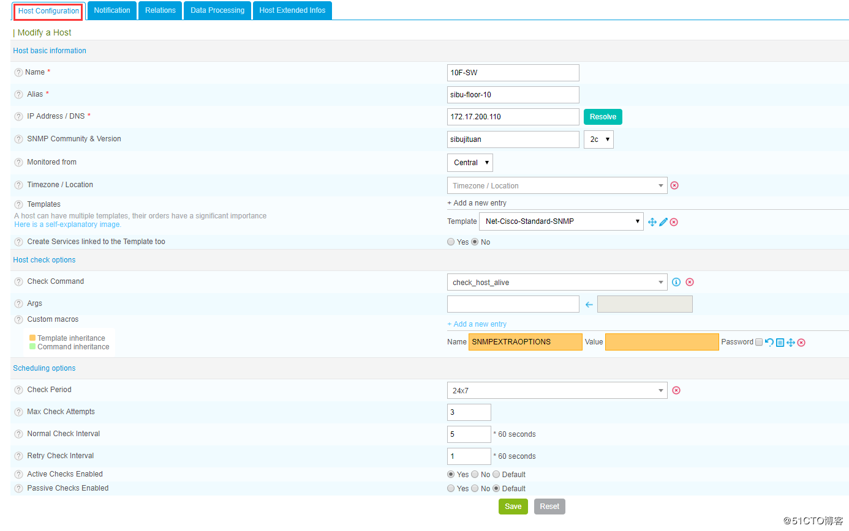Click help icon beside Args
This screenshot has height=531, width=849.
(x=18, y=304)
